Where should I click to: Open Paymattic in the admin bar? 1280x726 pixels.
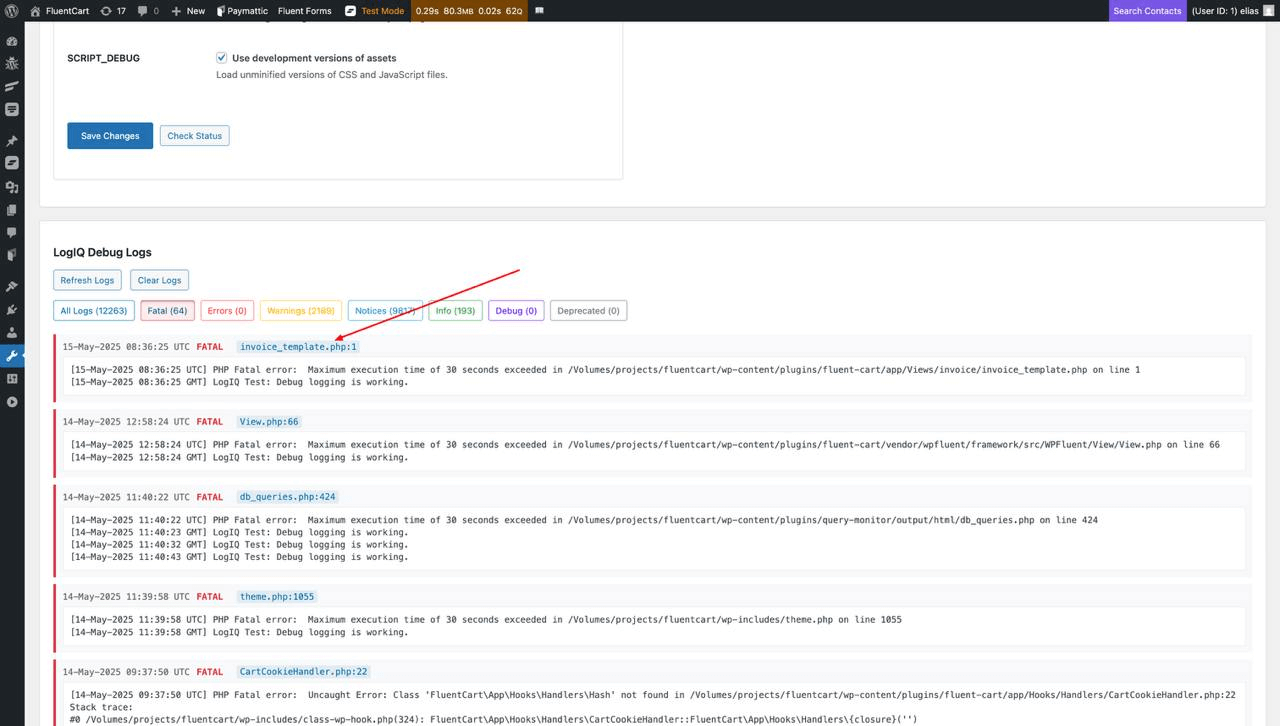[x=242, y=11]
